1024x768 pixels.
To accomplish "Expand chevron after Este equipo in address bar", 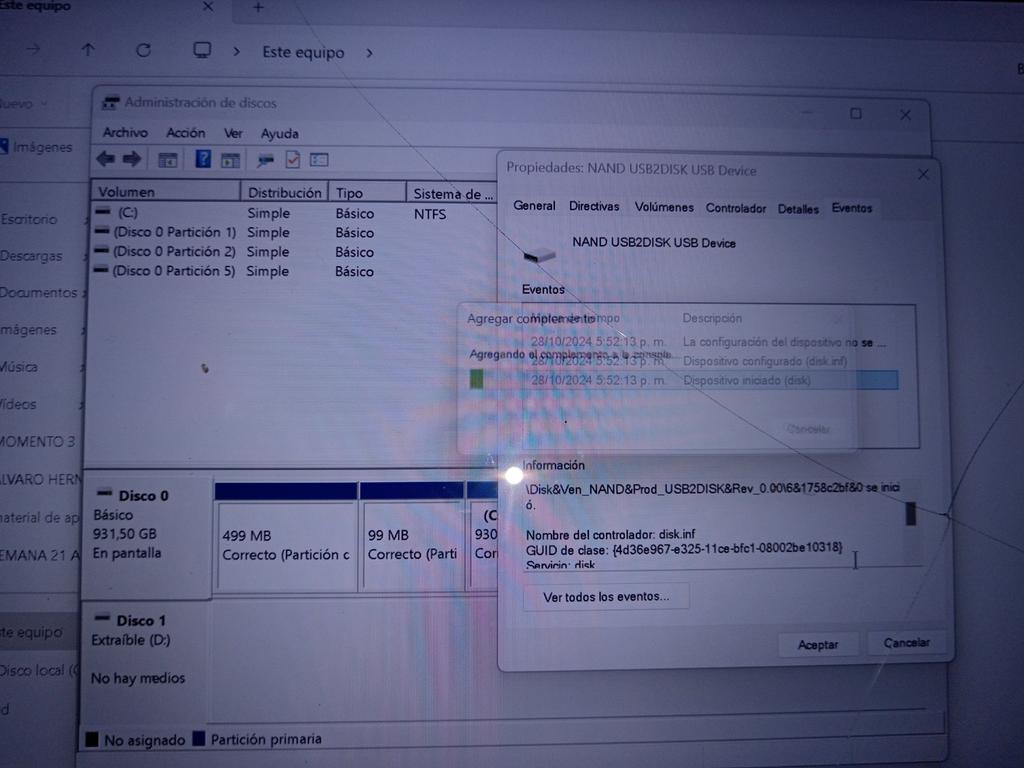I will 369,52.
